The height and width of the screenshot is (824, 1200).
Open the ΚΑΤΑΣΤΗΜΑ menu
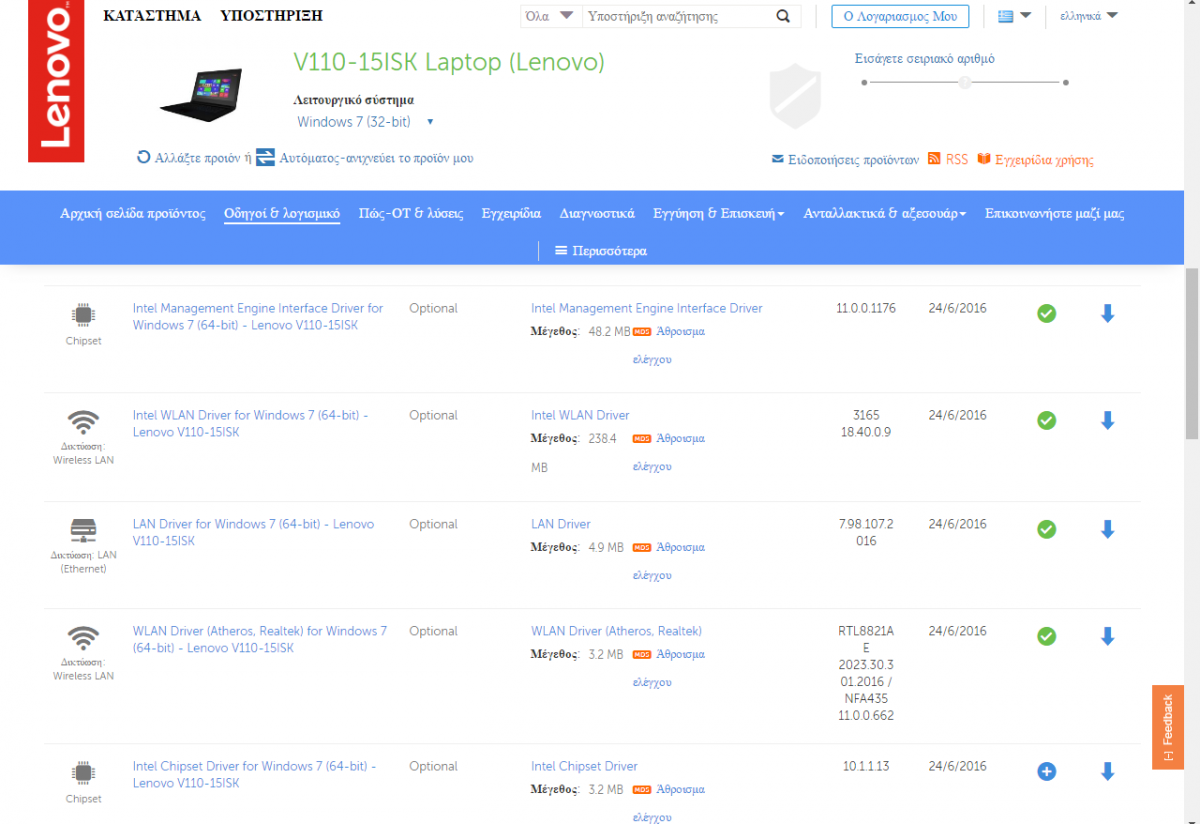[152, 16]
